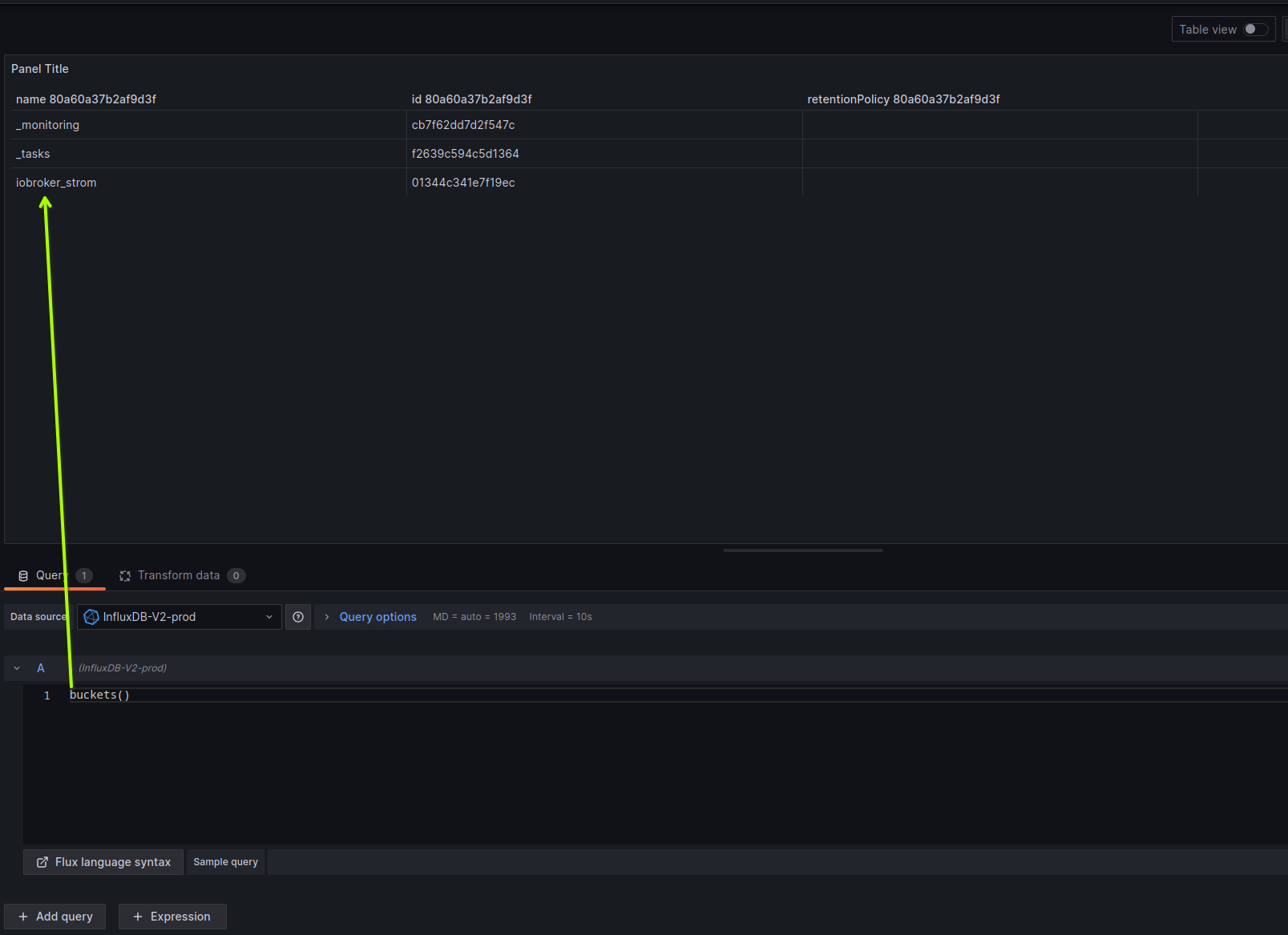Click the Interval = 10s text

[x=560, y=617]
